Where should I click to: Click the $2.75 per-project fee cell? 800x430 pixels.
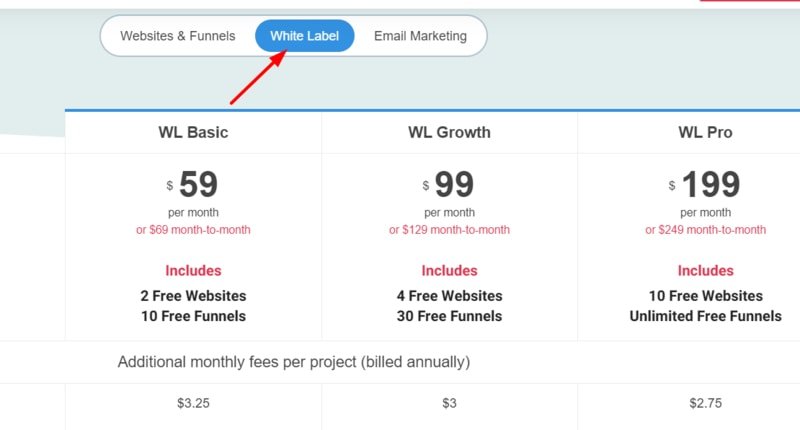click(706, 403)
